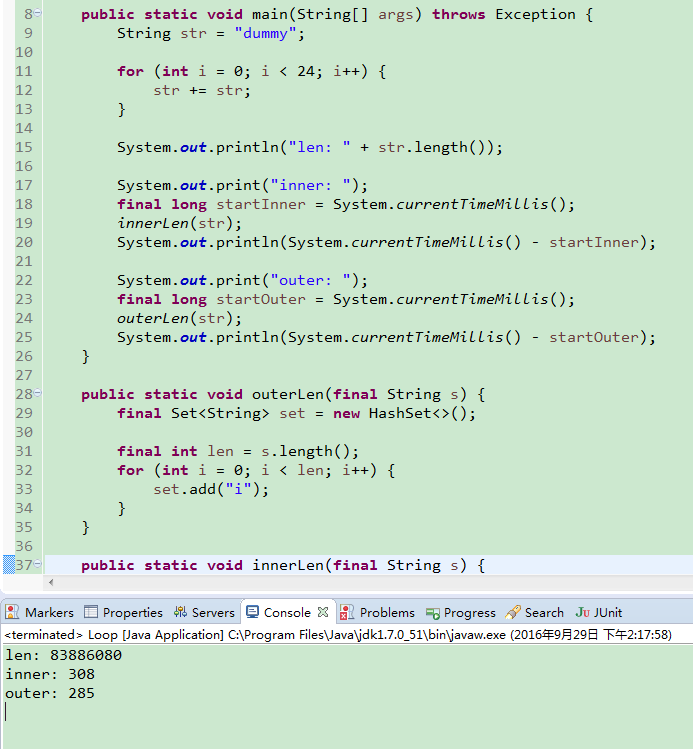Click the console output 'outer: 285'

click(50, 693)
